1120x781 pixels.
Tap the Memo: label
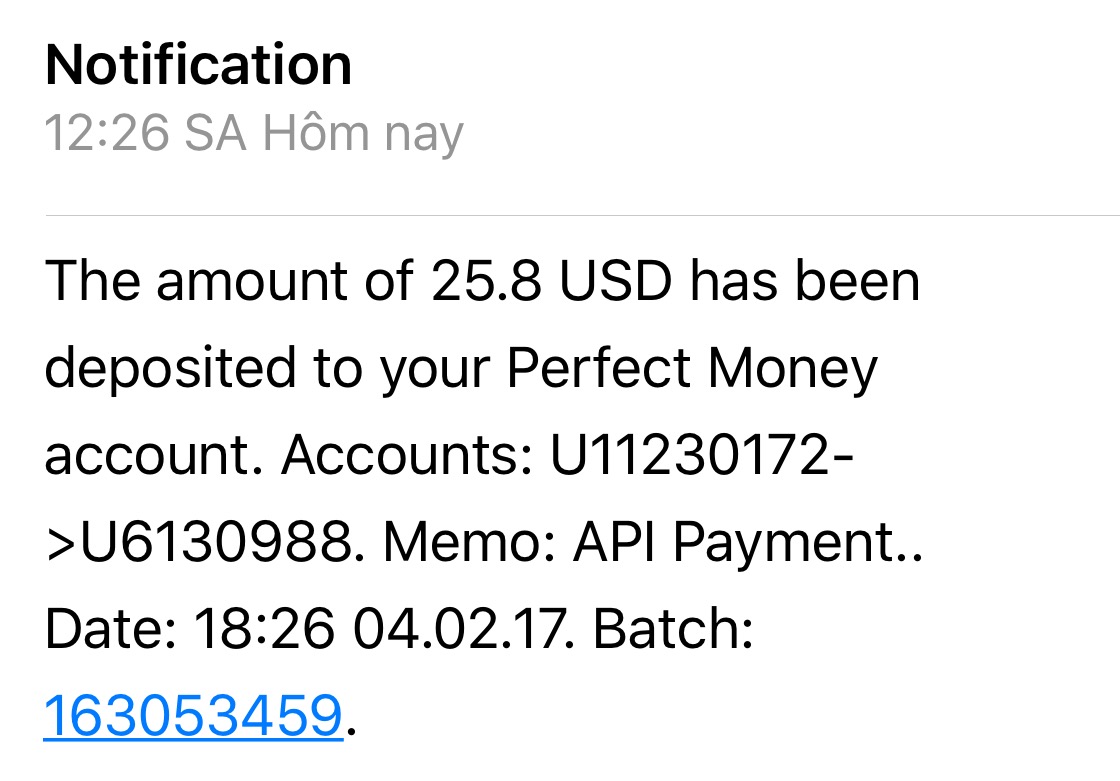tap(470, 543)
